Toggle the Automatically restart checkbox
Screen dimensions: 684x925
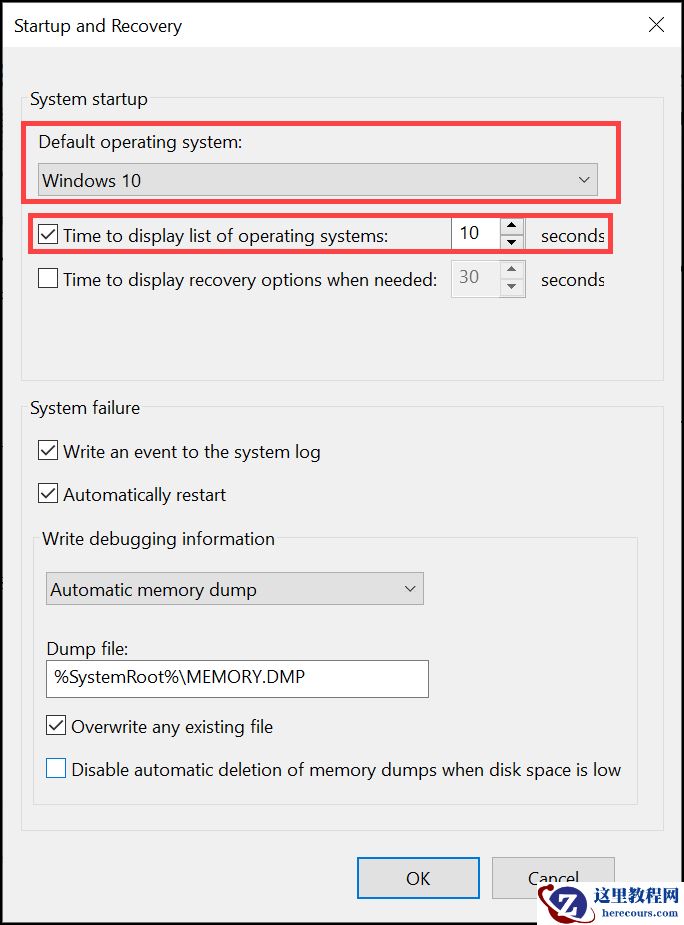pos(47,494)
